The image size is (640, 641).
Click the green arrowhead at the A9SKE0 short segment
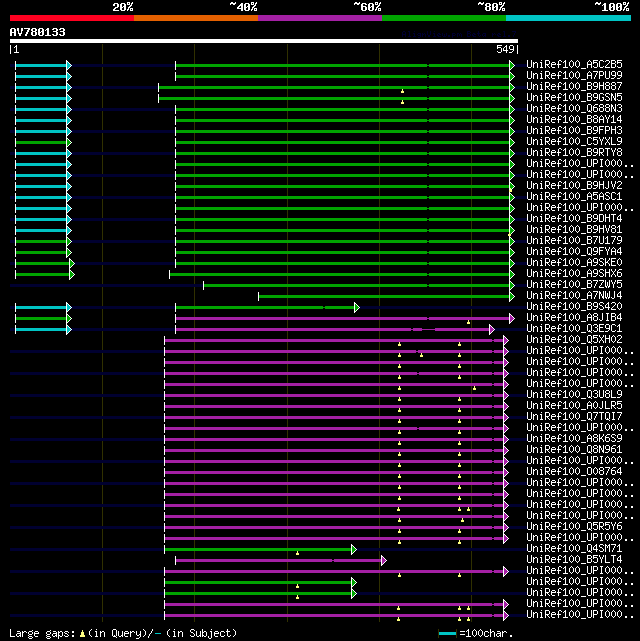pos(71,263)
